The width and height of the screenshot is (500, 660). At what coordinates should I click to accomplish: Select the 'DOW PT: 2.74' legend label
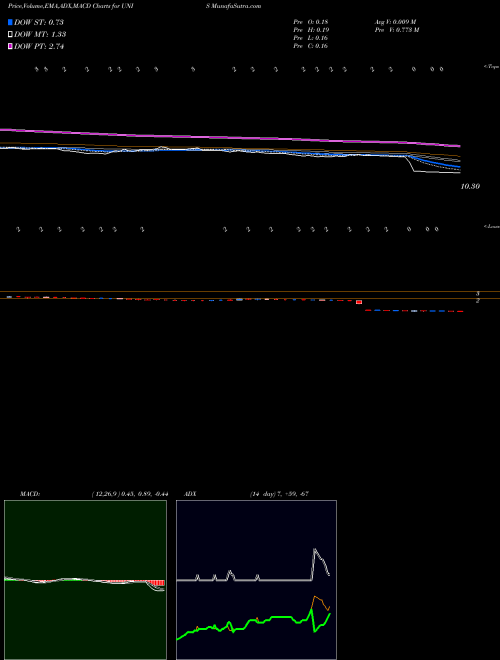click(39, 47)
